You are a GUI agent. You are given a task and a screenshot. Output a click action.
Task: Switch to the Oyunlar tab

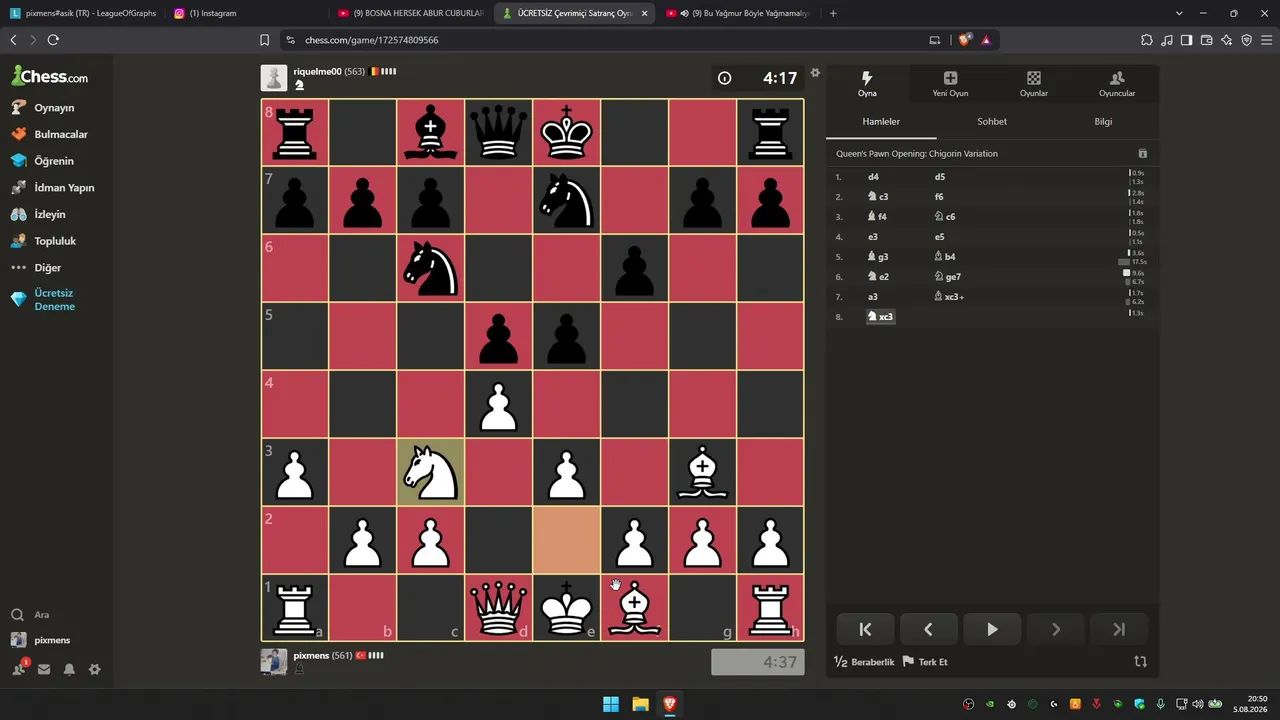1034,84
